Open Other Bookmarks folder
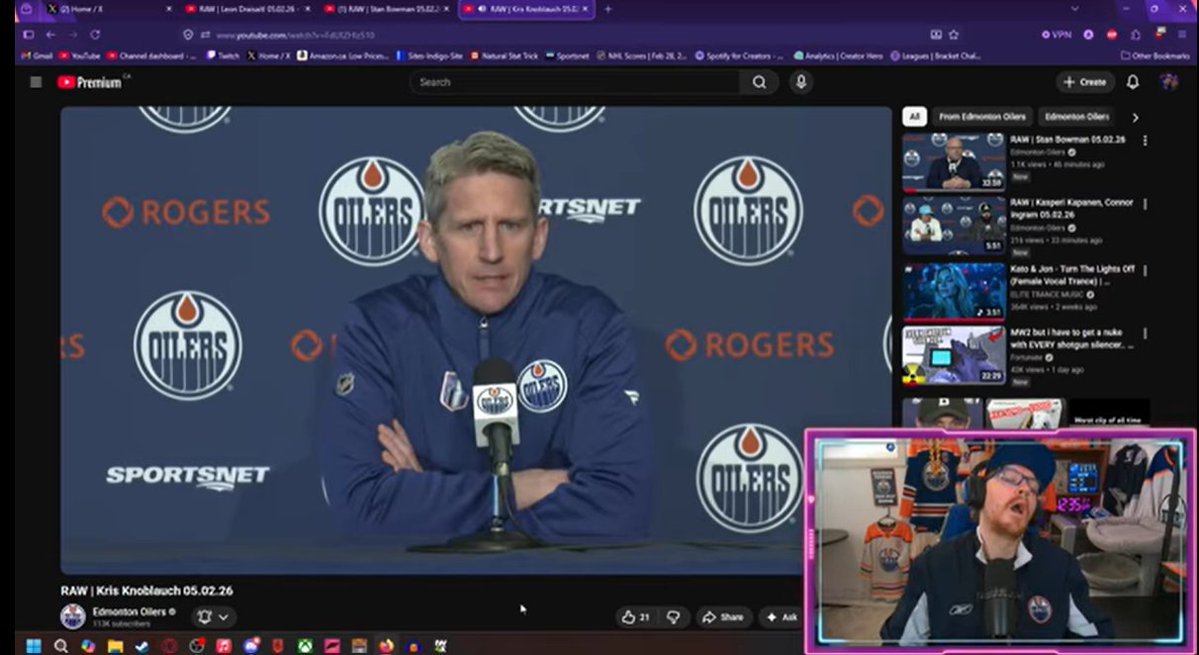This screenshot has height=655, width=1199. click(1155, 56)
